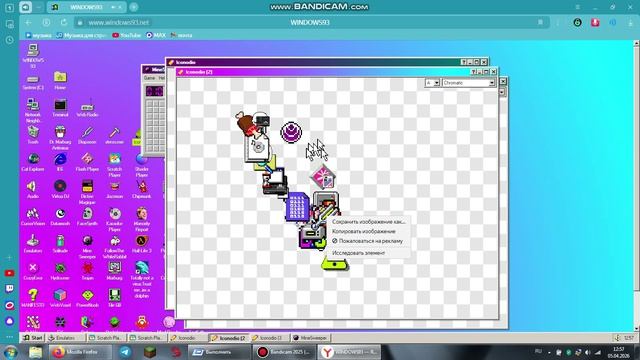Image resolution: width=640 pixels, height=360 pixels.
Task: Open Mozilla Firefox from the Windows taskbar
Action: coord(80,352)
